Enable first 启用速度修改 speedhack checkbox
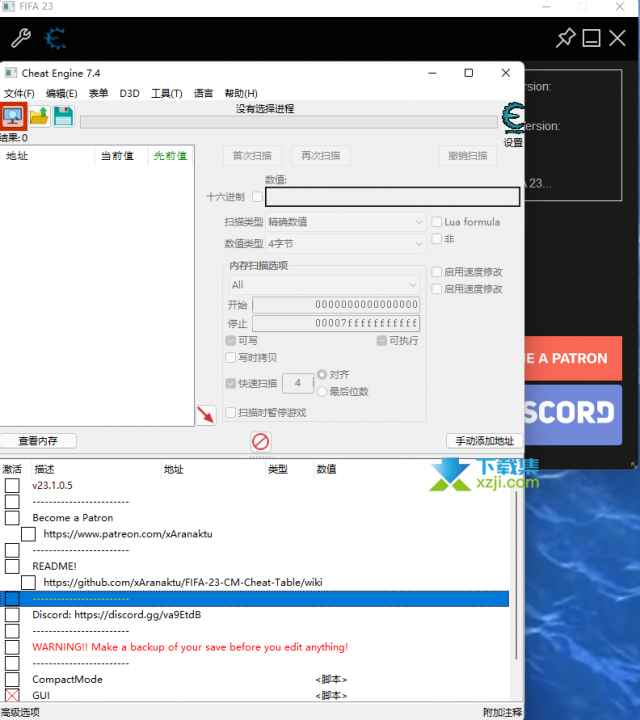The image size is (640, 720). 437,272
